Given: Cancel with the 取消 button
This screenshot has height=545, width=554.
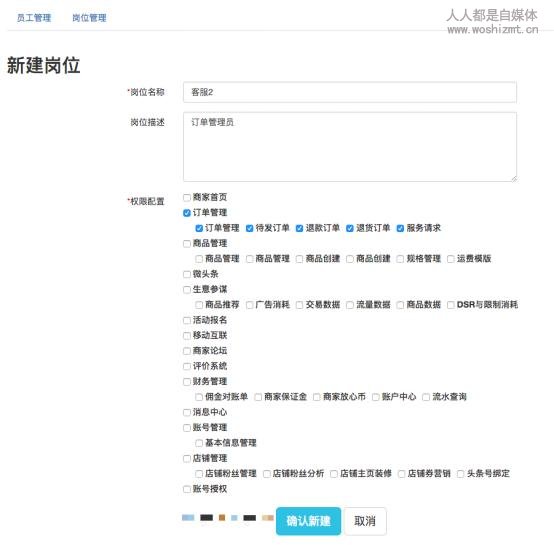Looking at the screenshot, I should point(365,521).
